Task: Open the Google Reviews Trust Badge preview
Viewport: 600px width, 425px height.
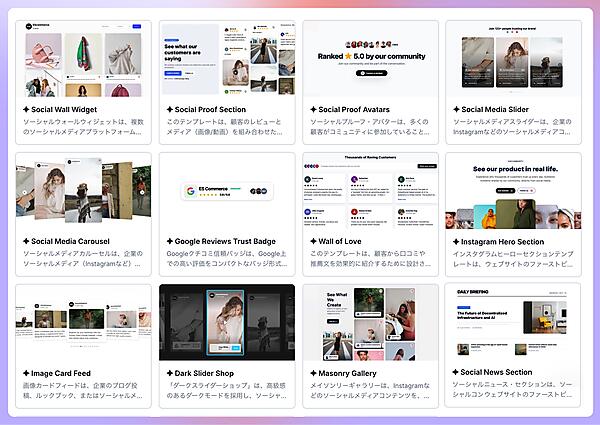Action: pyautogui.click(x=227, y=191)
